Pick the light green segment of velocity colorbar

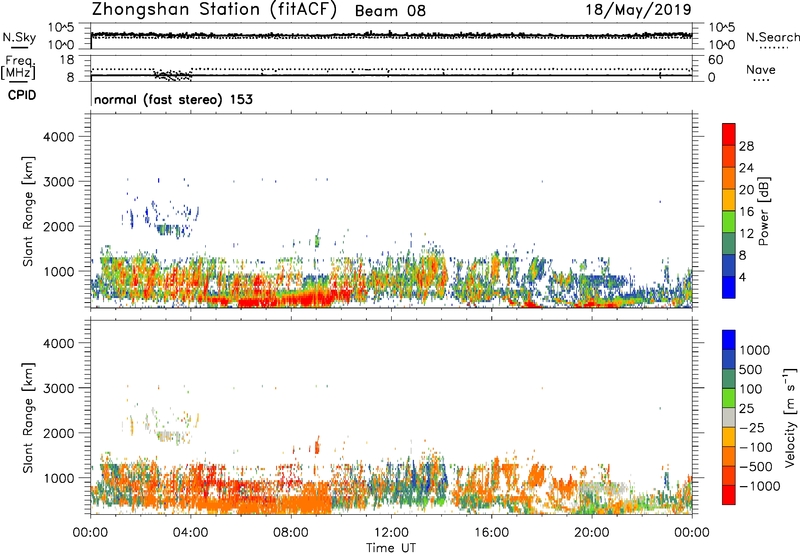729,398
